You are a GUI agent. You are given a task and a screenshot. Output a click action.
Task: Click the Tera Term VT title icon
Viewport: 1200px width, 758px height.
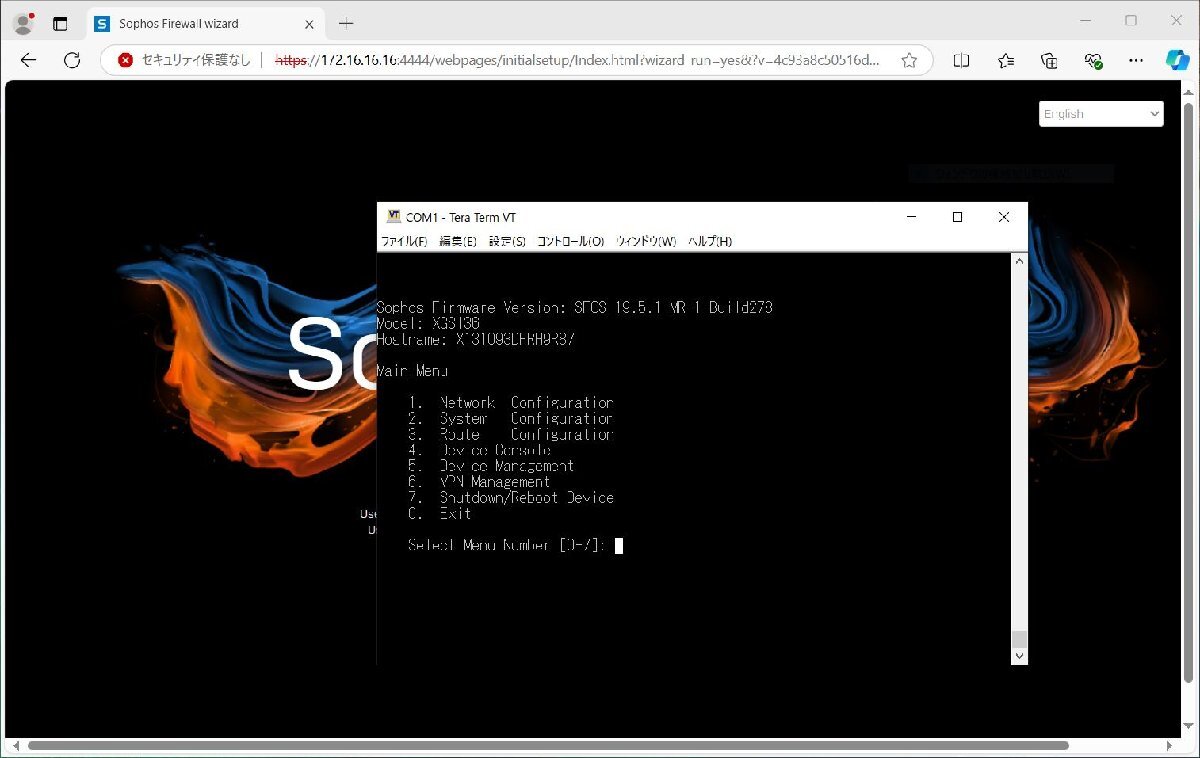(393, 217)
